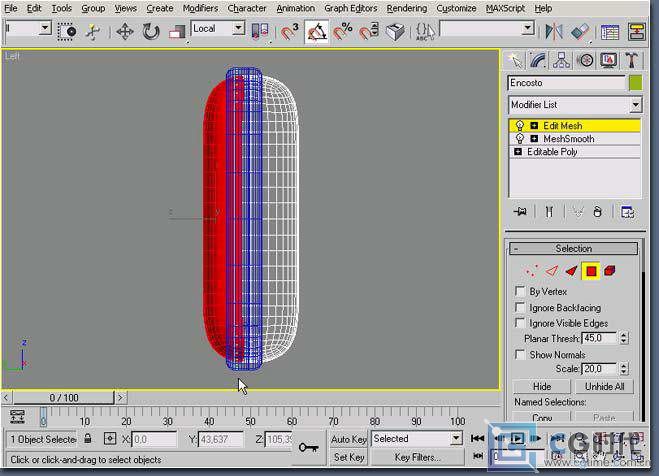Expand the Editable Poly sub-levels
This screenshot has width=659, height=476.
518,152
